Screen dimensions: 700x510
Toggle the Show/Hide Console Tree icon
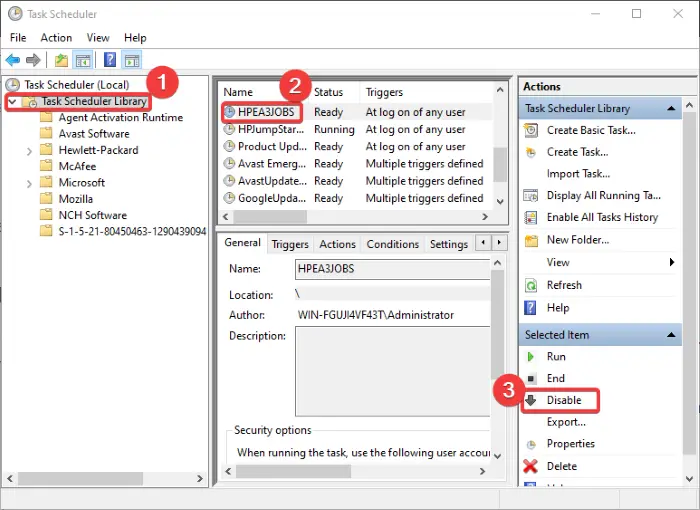point(83,60)
